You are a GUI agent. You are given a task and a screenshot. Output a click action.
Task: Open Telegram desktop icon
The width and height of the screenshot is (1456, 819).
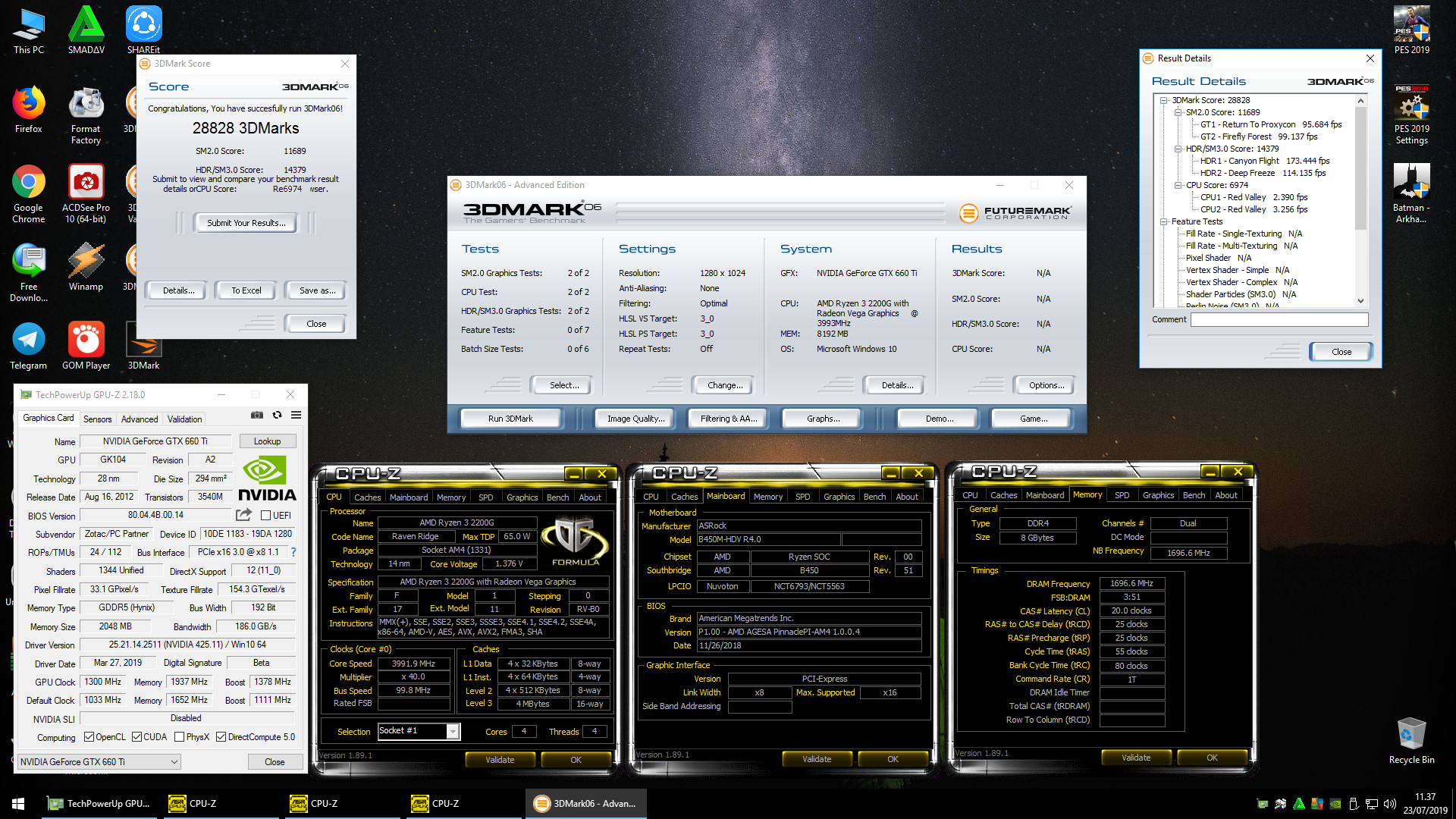(x=28, y=346)
